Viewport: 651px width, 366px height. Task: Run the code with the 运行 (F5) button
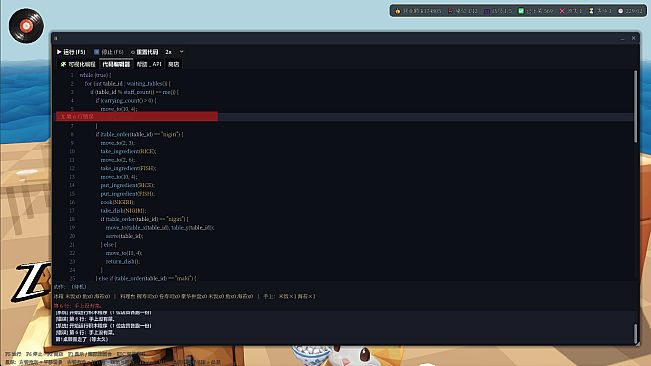pos(71,52)
